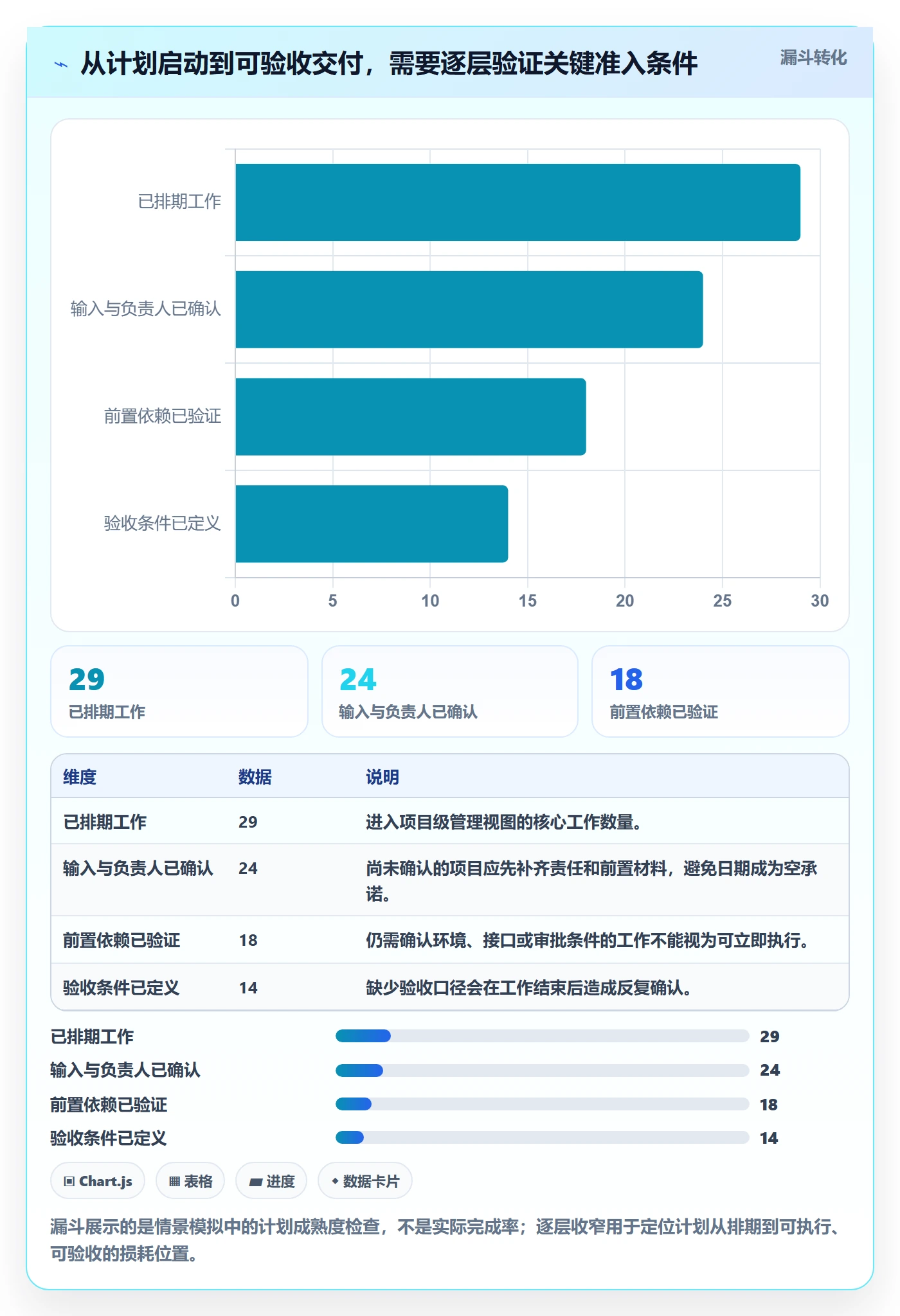Click the 18 前置依赖已验证 data card
The height and width of the screenshot is (1316, 900).
[x=721, y=691]
